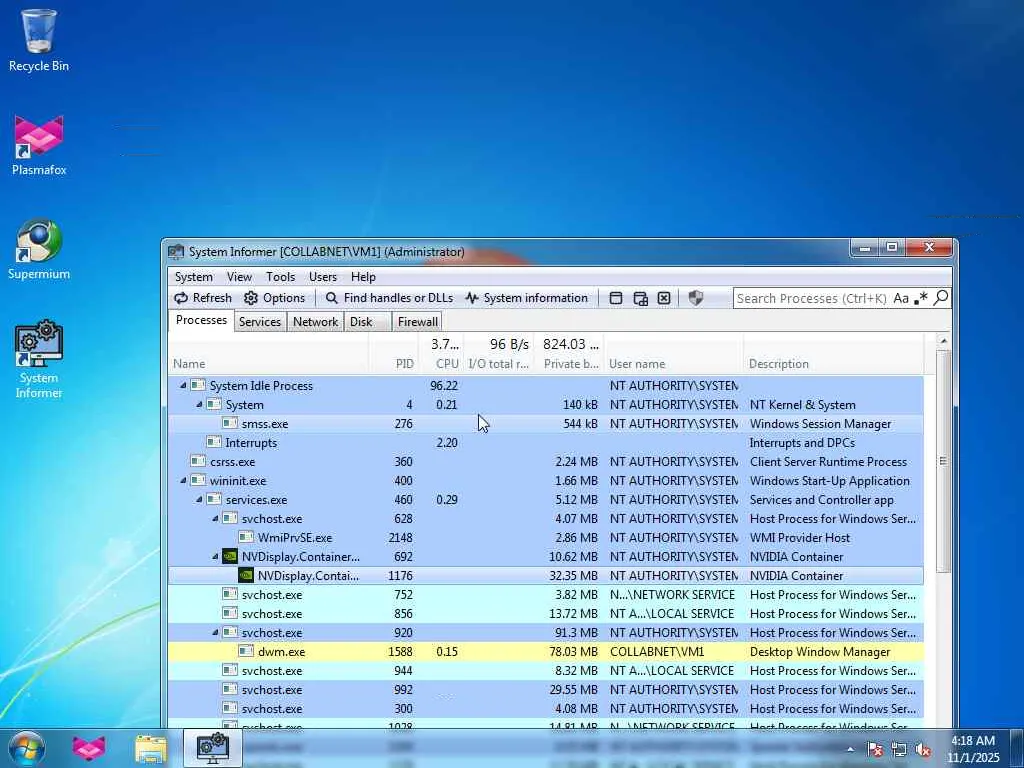Click the process icon next to csrss.exe
This screenshot has height=768, width=1024.
198,461
